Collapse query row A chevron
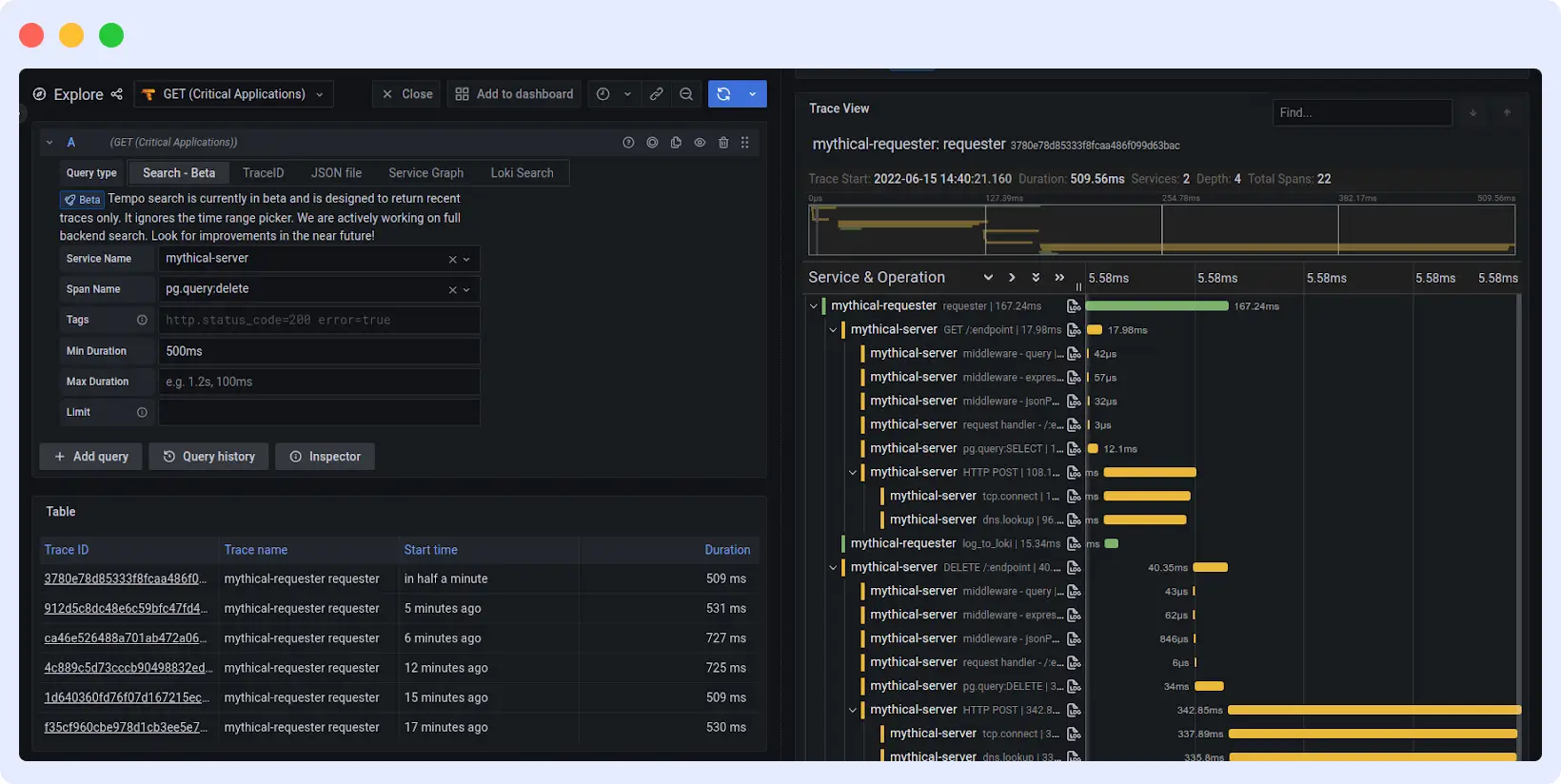The image size is (1561, 784). (49, 143)
